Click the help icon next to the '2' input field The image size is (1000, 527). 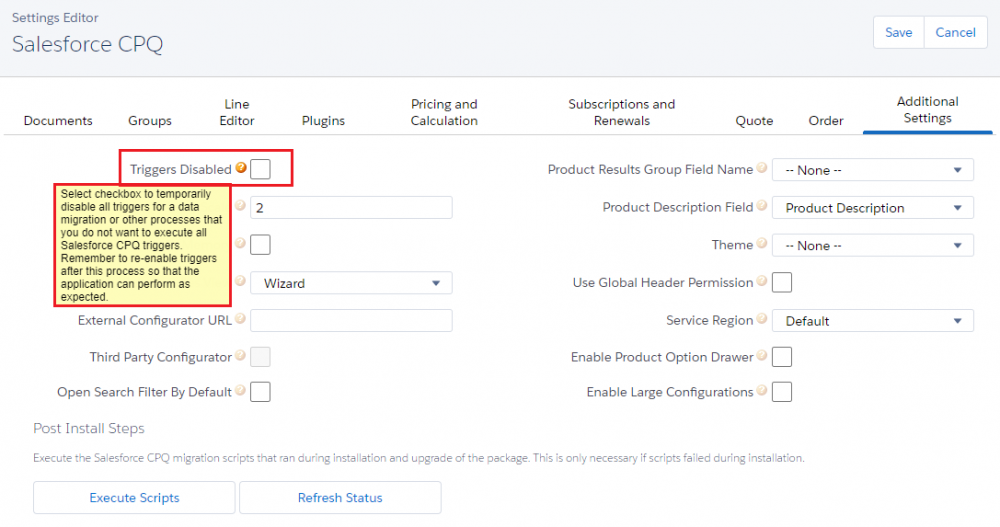click(240, 205)
